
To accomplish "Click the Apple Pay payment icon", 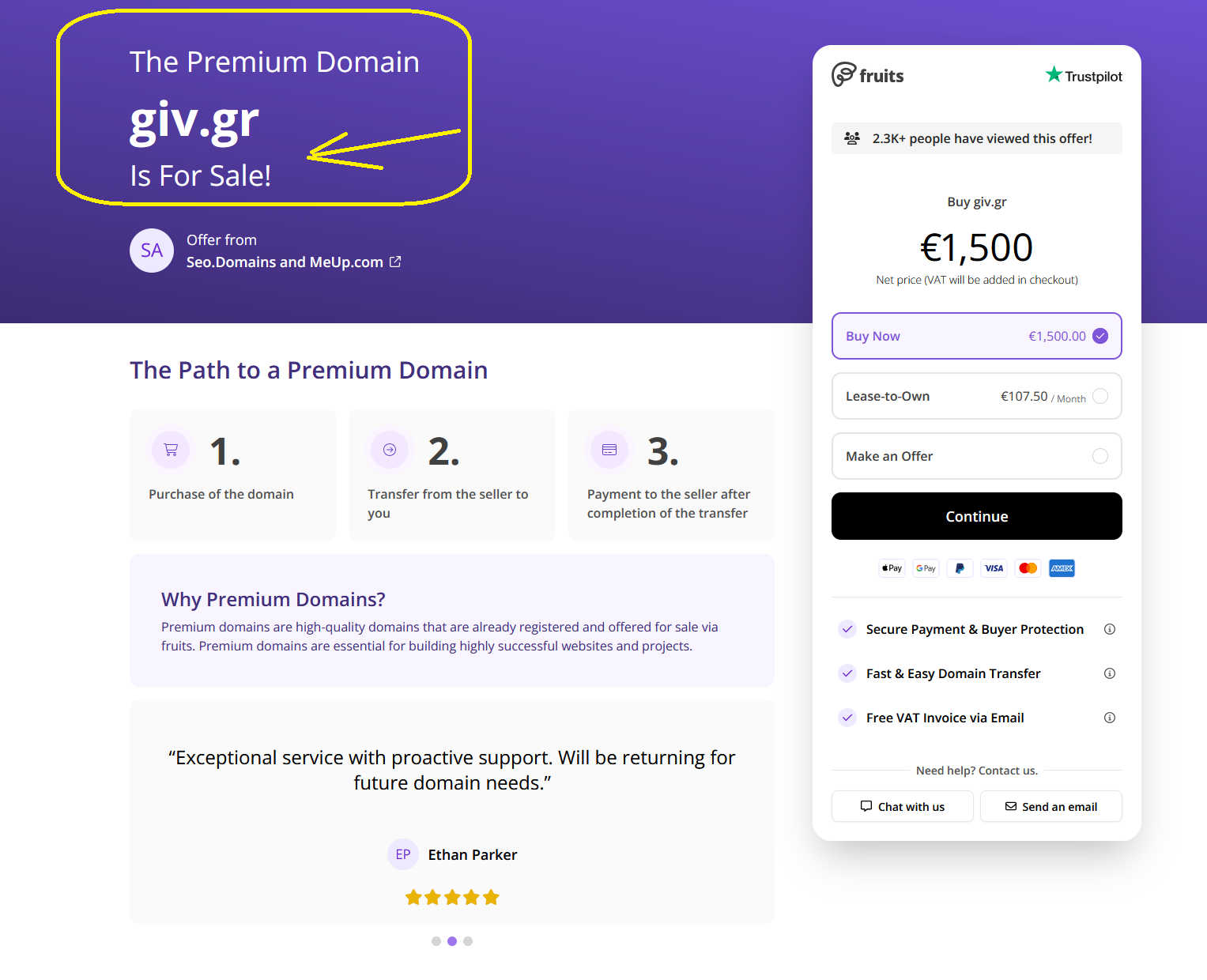I will coord(892,568).
